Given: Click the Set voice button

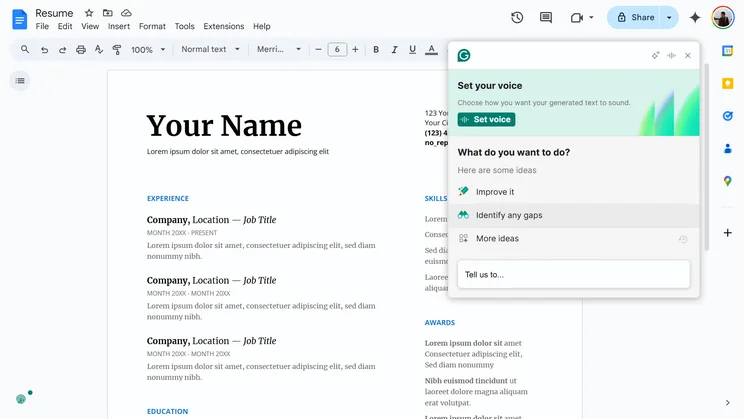Looking at the screenshot, I should (x=486, y=120).
